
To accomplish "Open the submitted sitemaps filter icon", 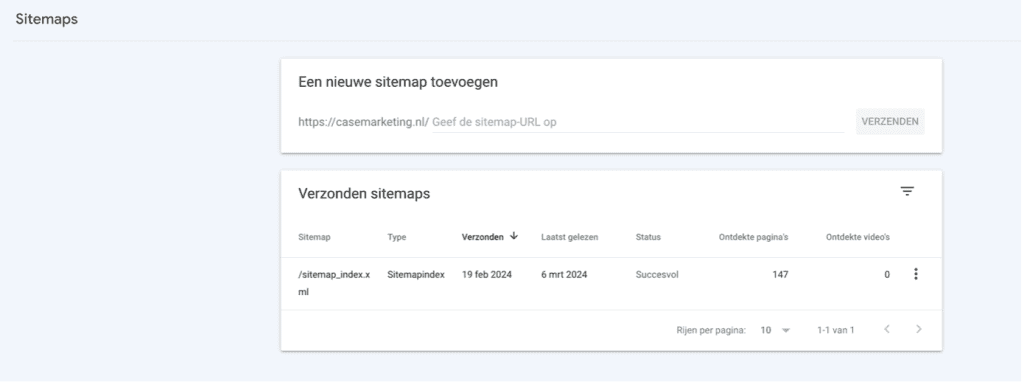I will pos(907,191).
